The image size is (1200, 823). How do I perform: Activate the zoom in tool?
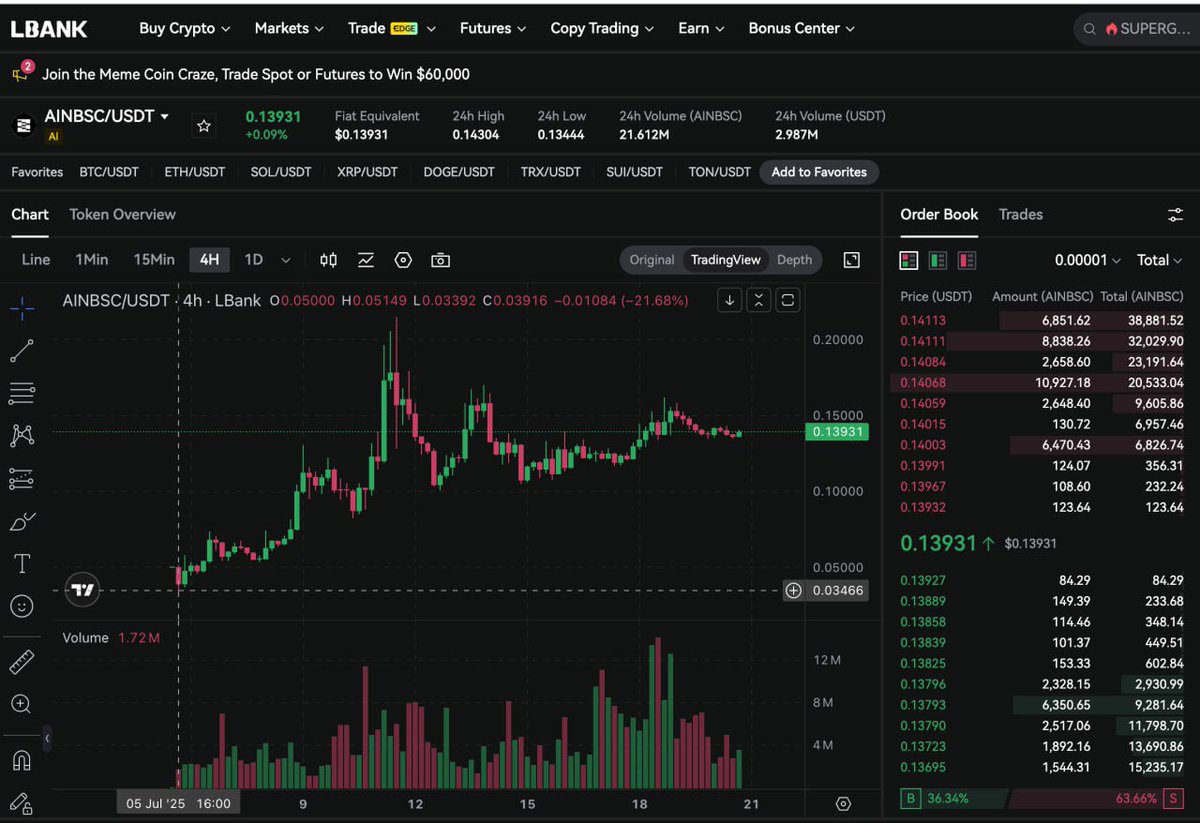[22, 704]
